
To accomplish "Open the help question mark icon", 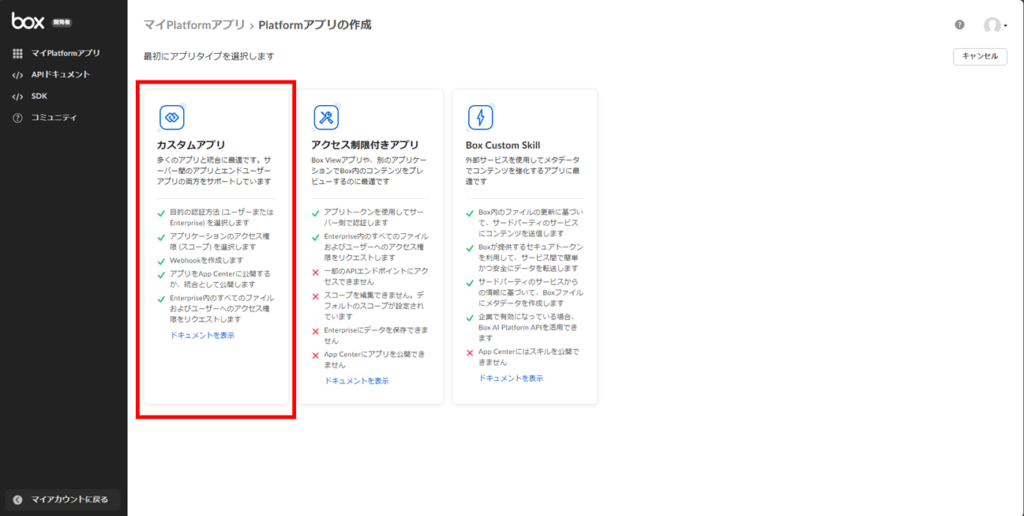I will coord(959,25).
